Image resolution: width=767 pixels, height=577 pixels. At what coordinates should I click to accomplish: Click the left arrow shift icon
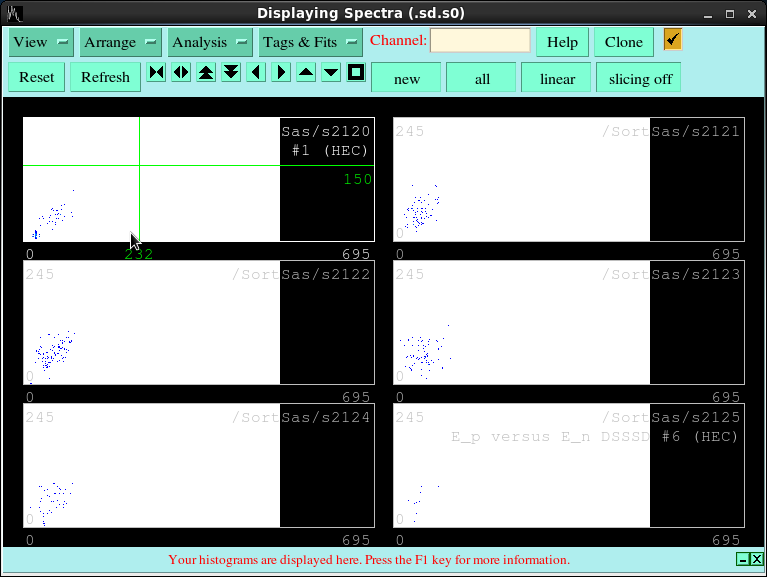coord(257,72)
